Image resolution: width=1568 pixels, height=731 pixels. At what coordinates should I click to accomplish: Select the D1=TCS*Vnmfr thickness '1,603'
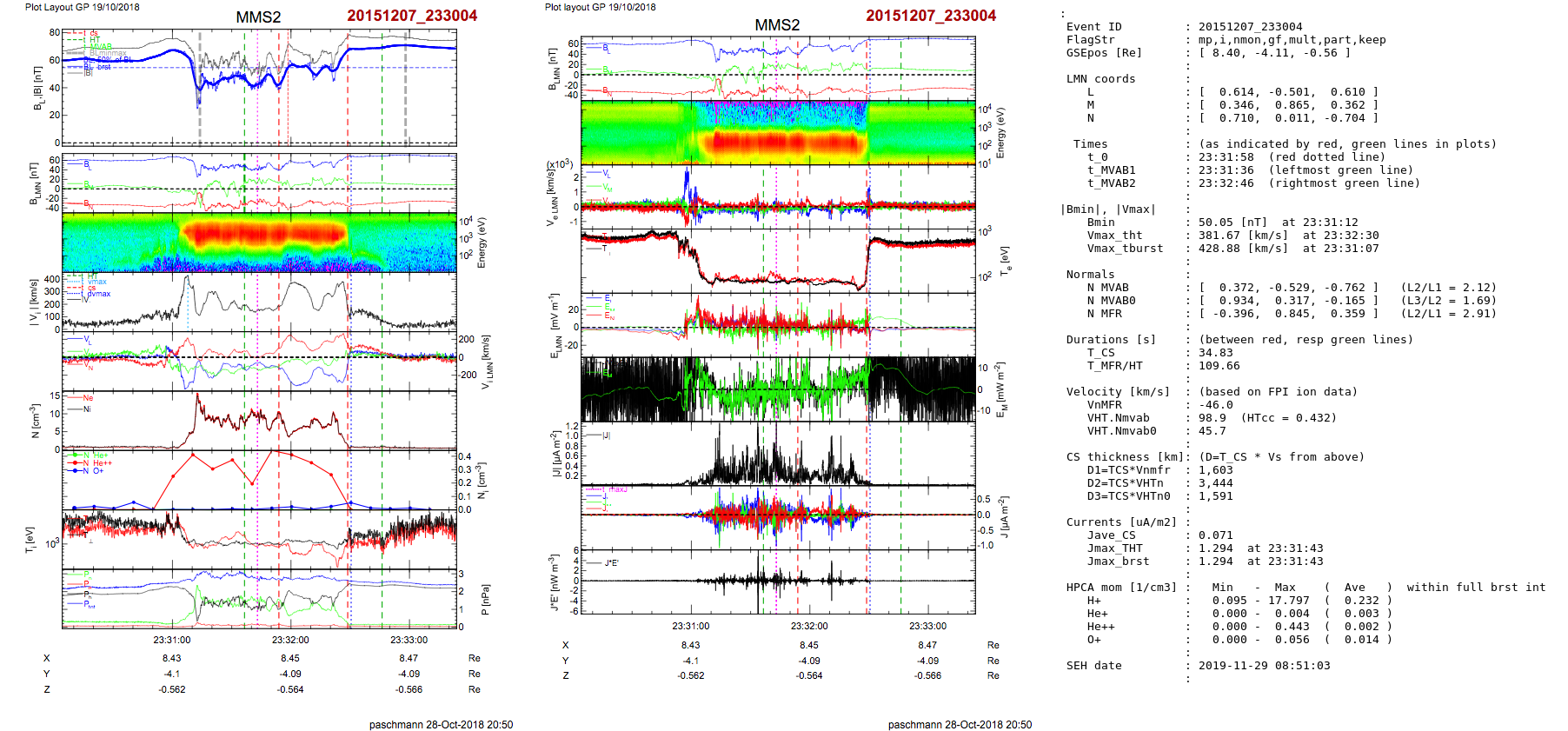tap(1215, 470)
